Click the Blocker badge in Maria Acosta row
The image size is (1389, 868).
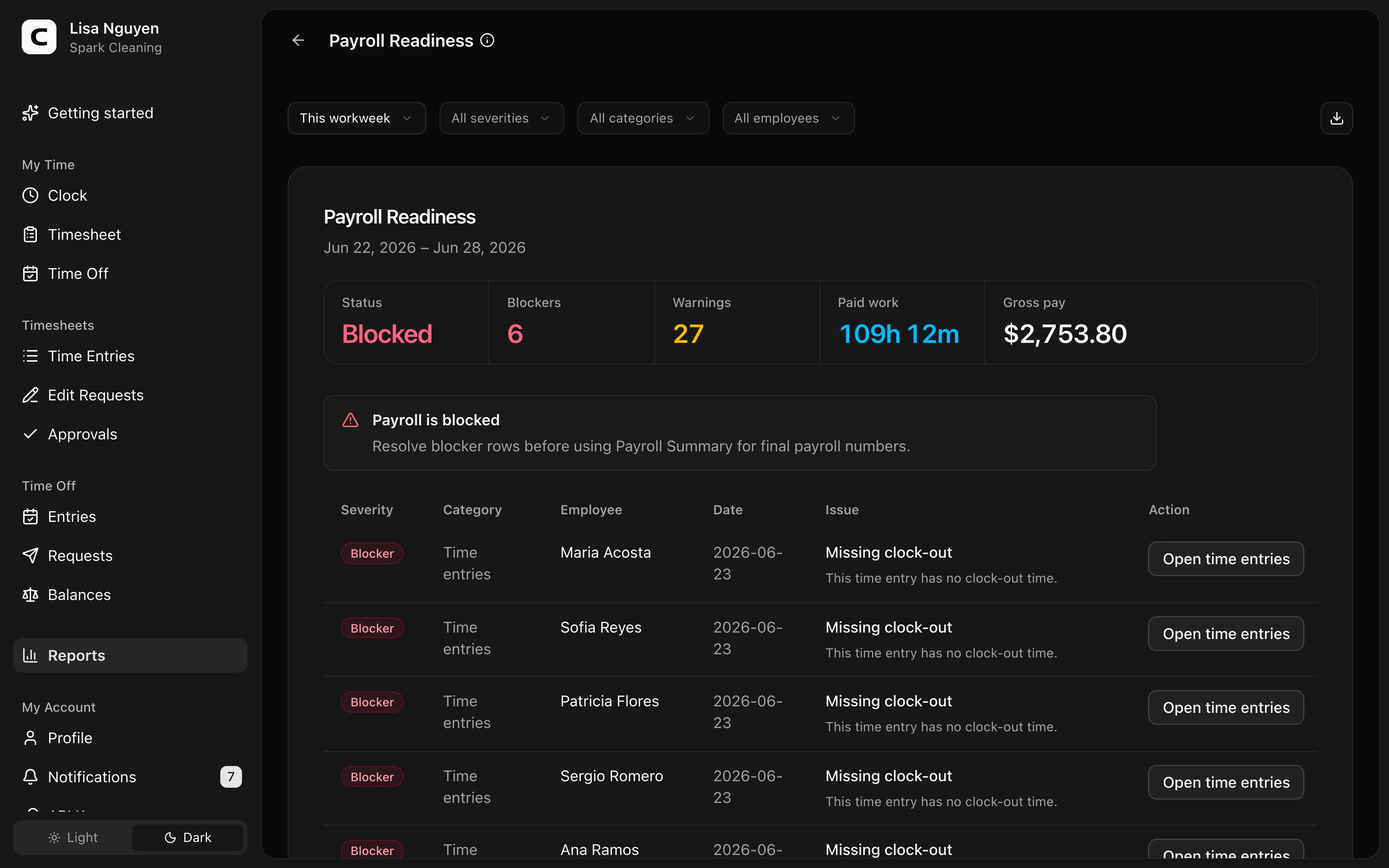coord(372,553)
